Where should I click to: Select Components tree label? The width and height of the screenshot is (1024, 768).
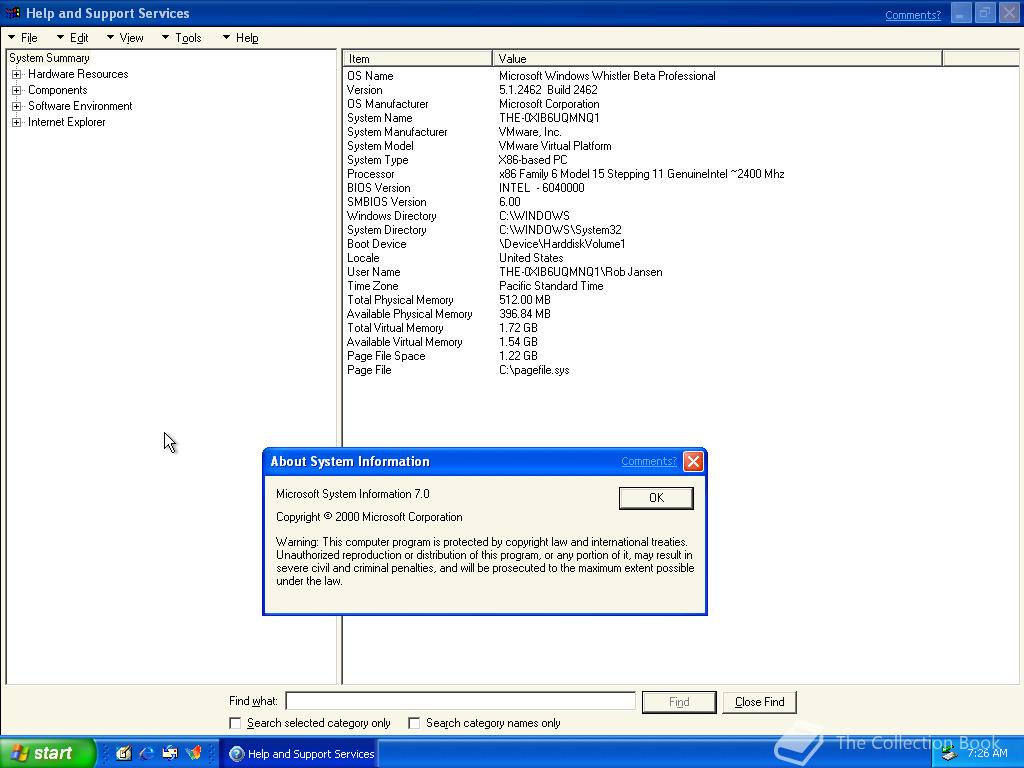(57, 90)
